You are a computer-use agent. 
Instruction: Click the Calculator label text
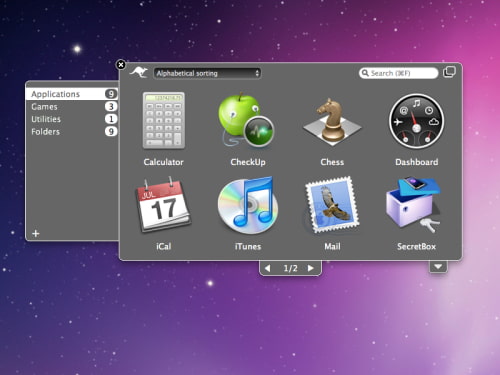pyautogui.click(x=164, y=162)
